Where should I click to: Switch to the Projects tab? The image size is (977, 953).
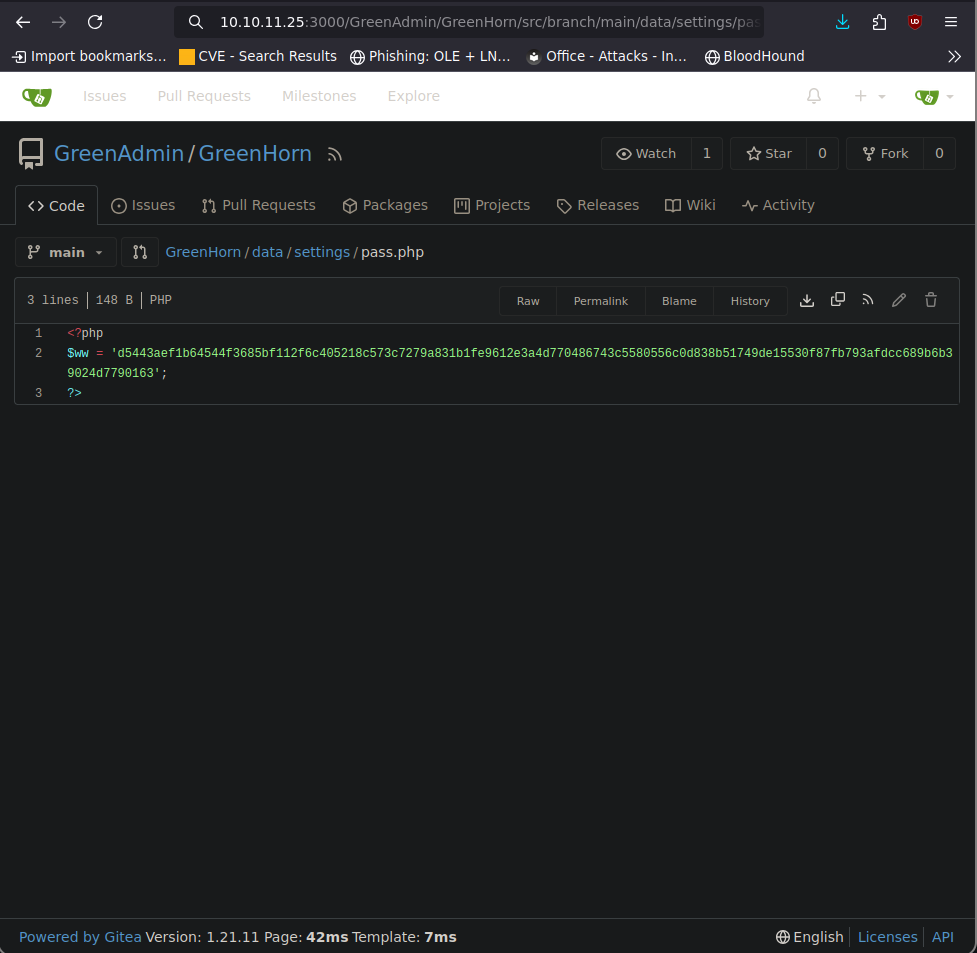click(x=492, y=206)
